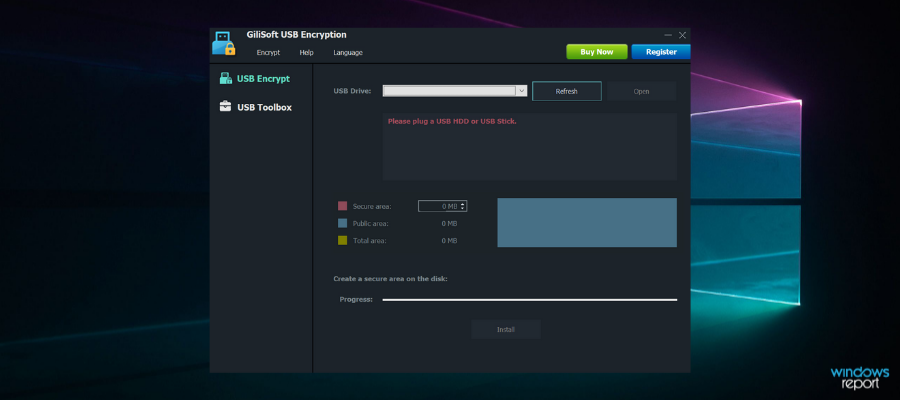Click the Progress bar
Image resolution: width=900 pixels, height=400 pixels.
[530, 300]
